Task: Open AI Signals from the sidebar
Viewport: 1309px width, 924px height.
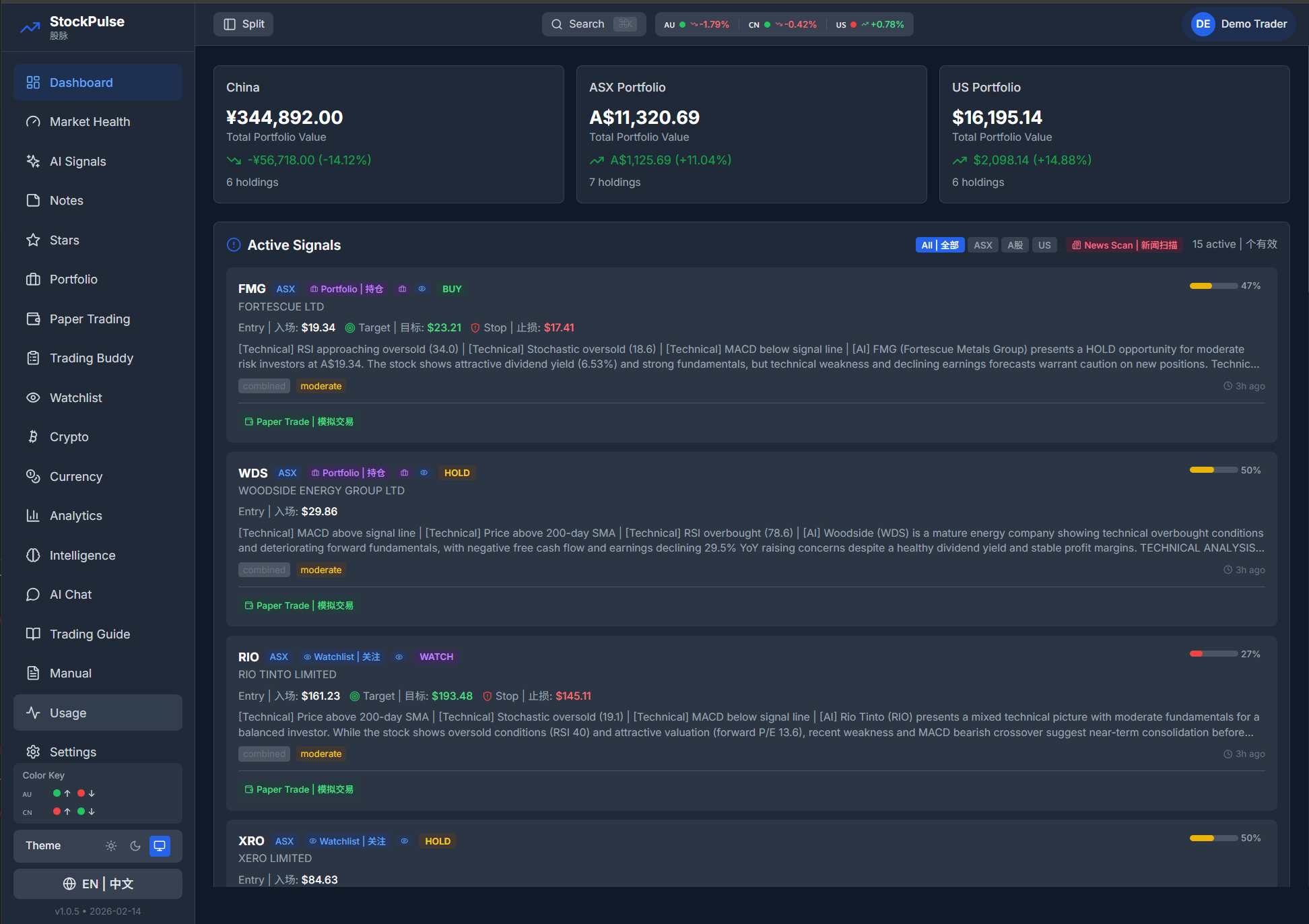Action: (77, 161)
